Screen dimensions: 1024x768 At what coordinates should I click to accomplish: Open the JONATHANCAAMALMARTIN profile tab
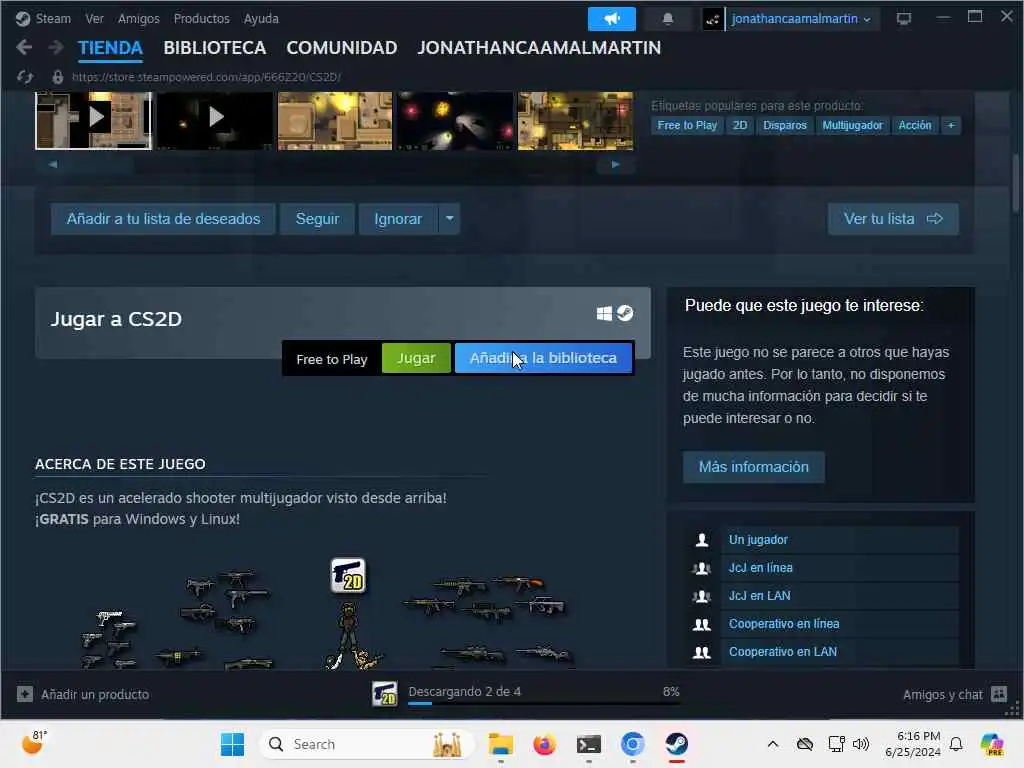tap(539, 48)
